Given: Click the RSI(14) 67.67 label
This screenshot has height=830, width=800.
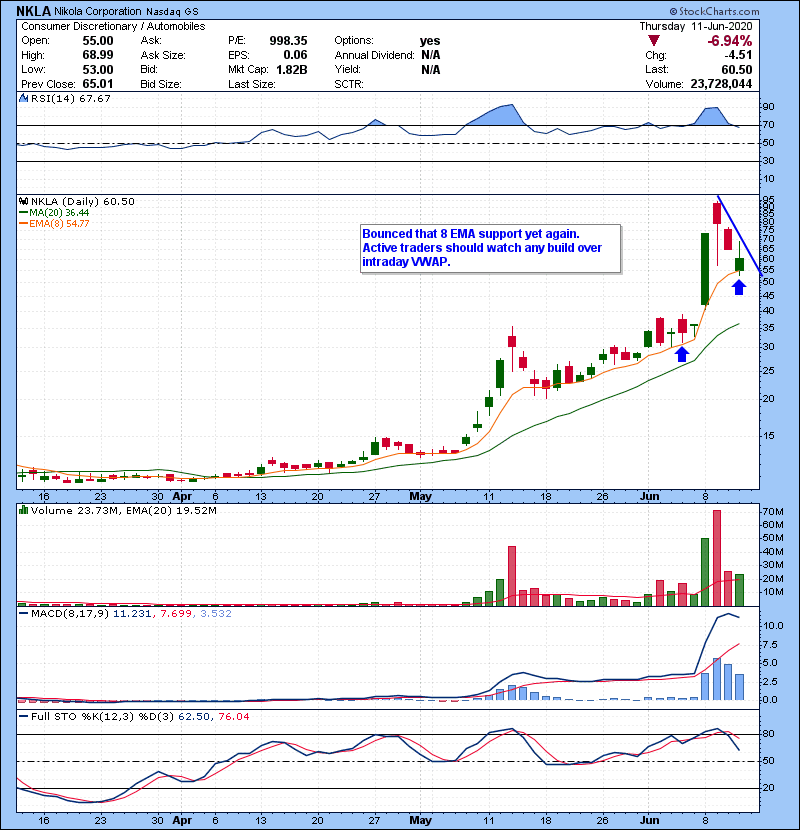Looking at the screenshot, I should coord(70,98).
